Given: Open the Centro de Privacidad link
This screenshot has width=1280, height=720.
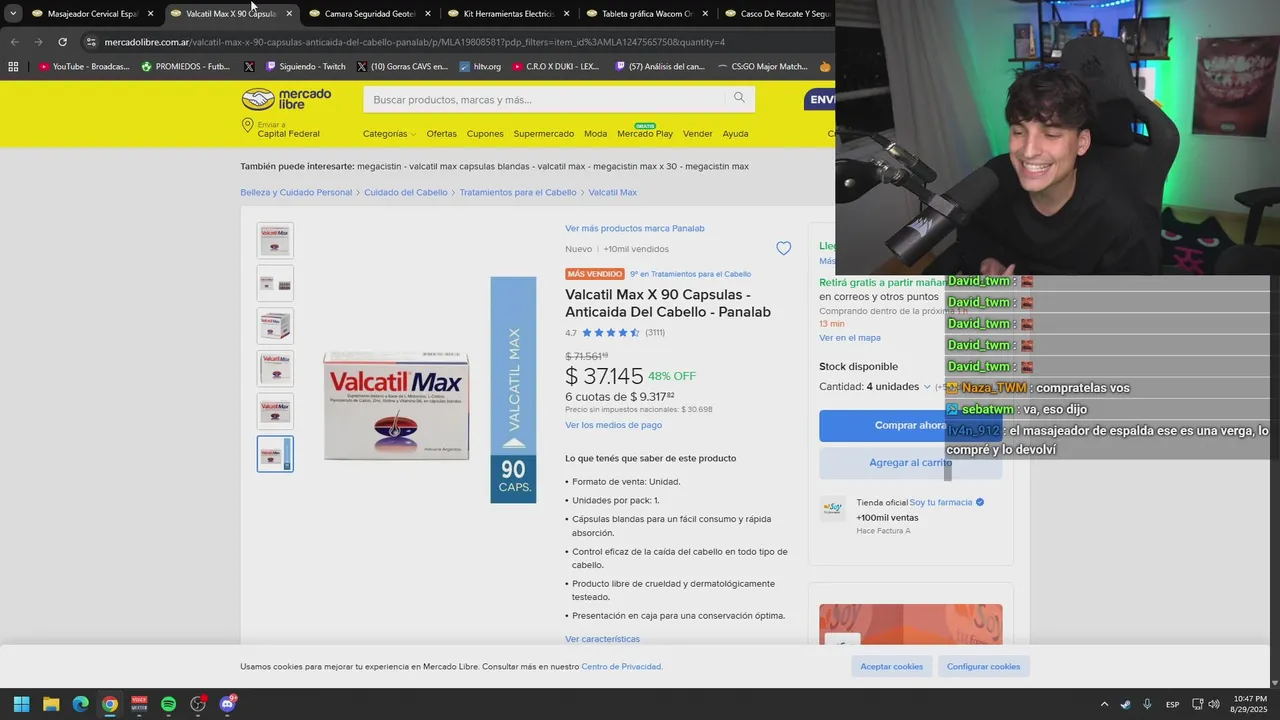Looking at the screenshot, I should 621,666.
